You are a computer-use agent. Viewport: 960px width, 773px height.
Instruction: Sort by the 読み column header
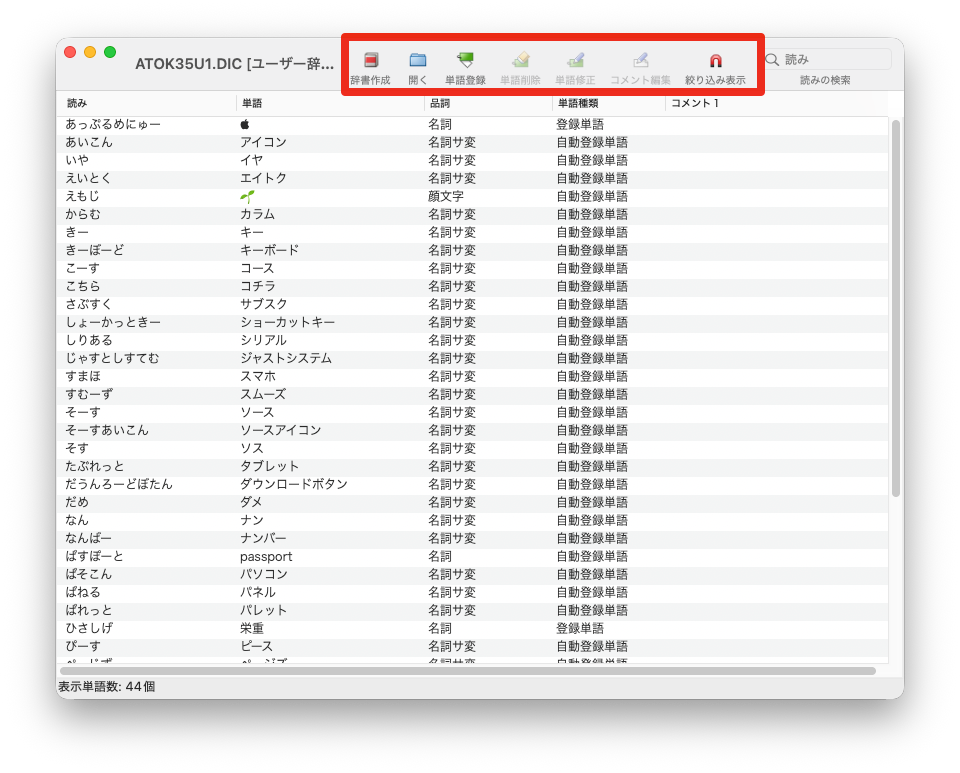pos(146,104)
